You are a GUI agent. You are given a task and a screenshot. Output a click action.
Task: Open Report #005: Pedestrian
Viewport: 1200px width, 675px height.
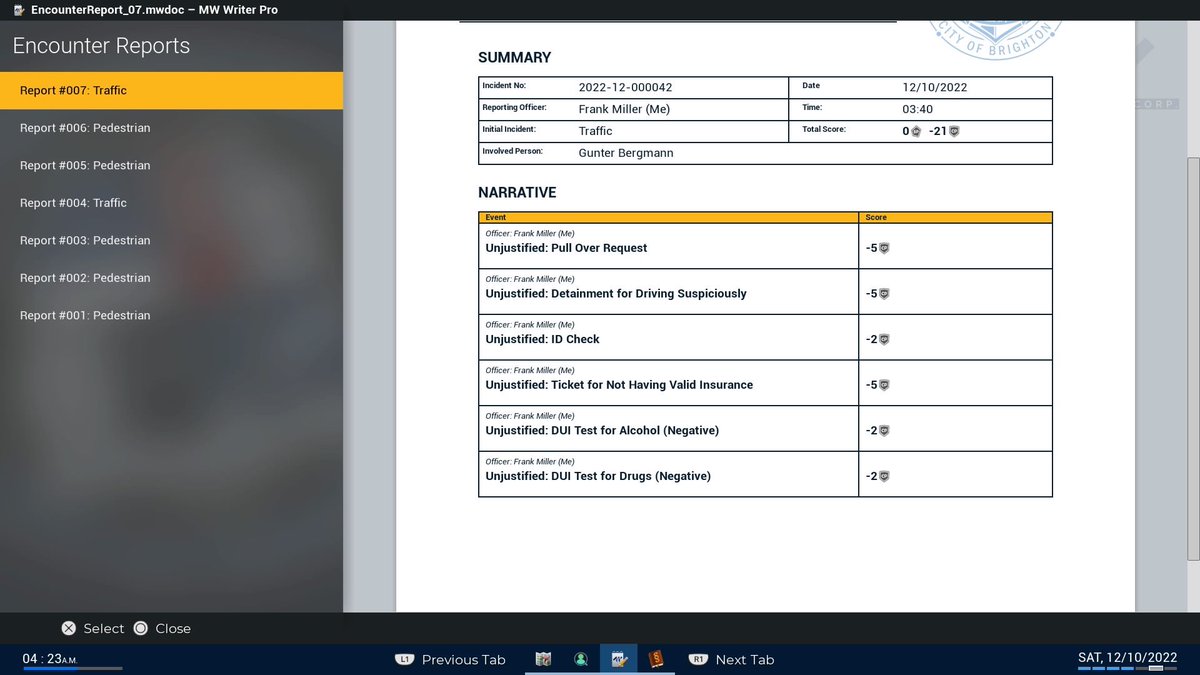coord(171,165)
